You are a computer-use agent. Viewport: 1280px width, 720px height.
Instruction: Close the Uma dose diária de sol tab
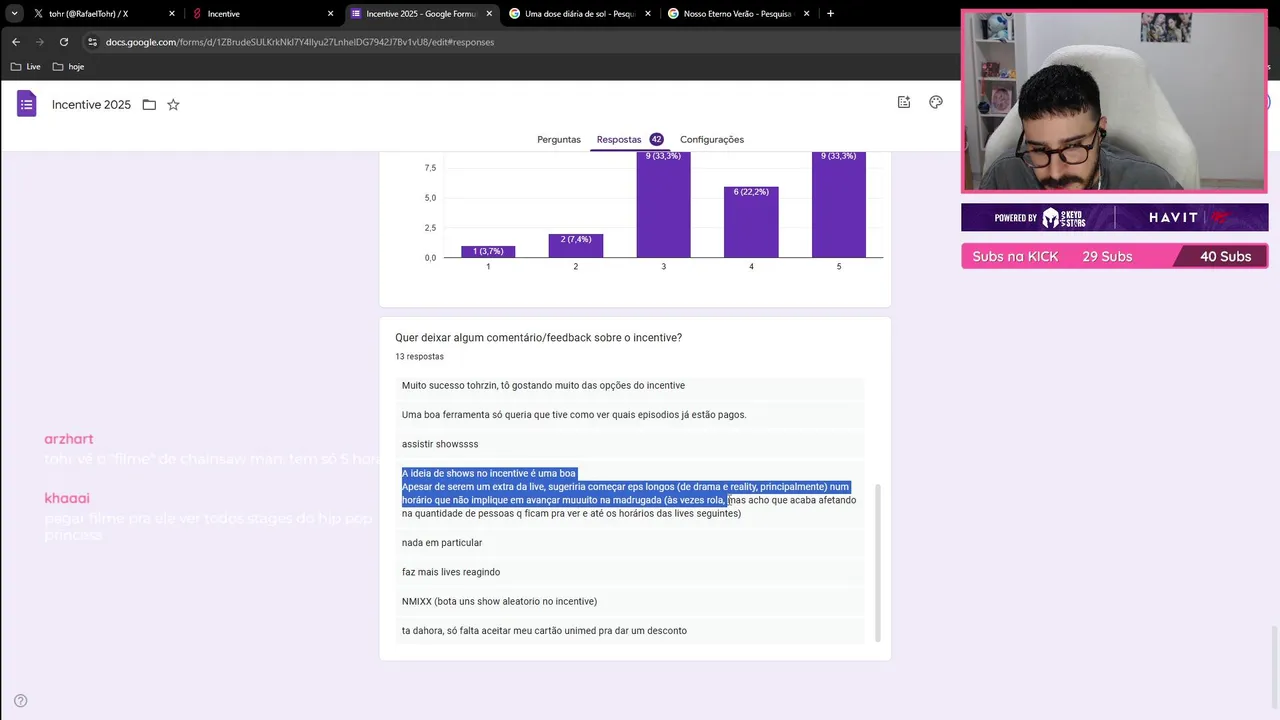pyautogui.click(x=648, y=14)
